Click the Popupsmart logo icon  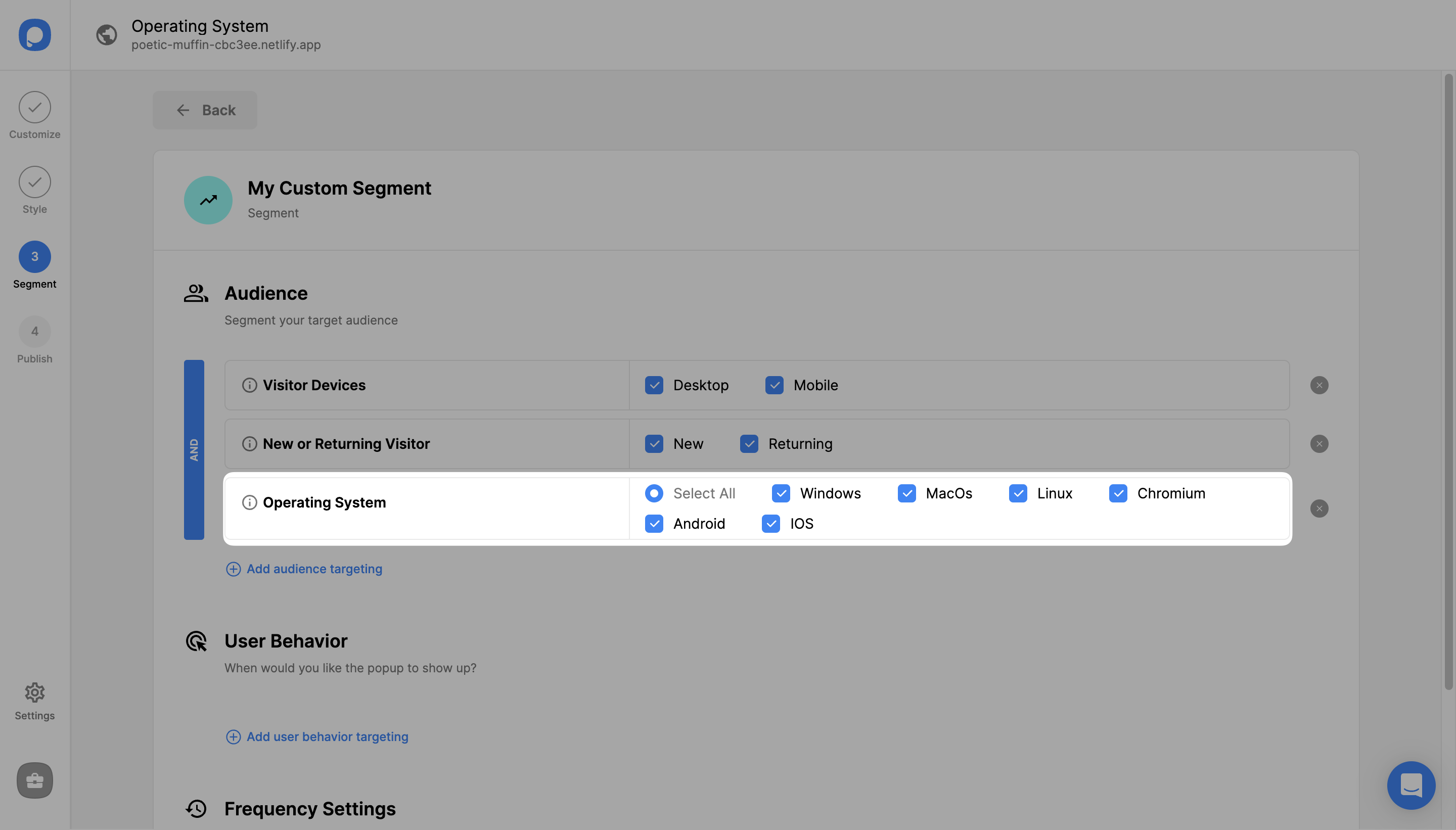pyautogui.click(x=35, y=35)
